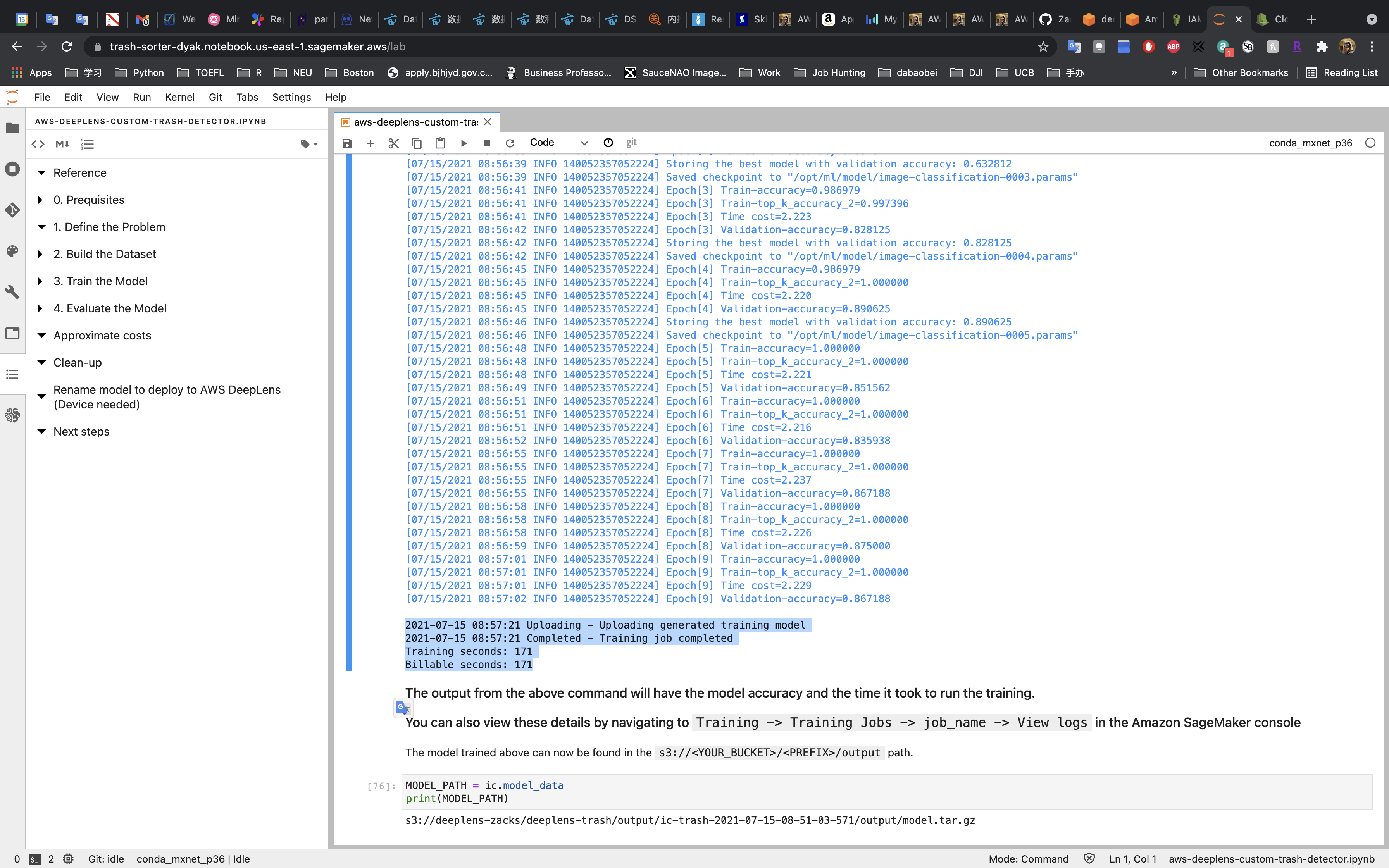The image size is (1389, 868).
Task: Open the cell type Code dropdown
Action: (558, 143)
